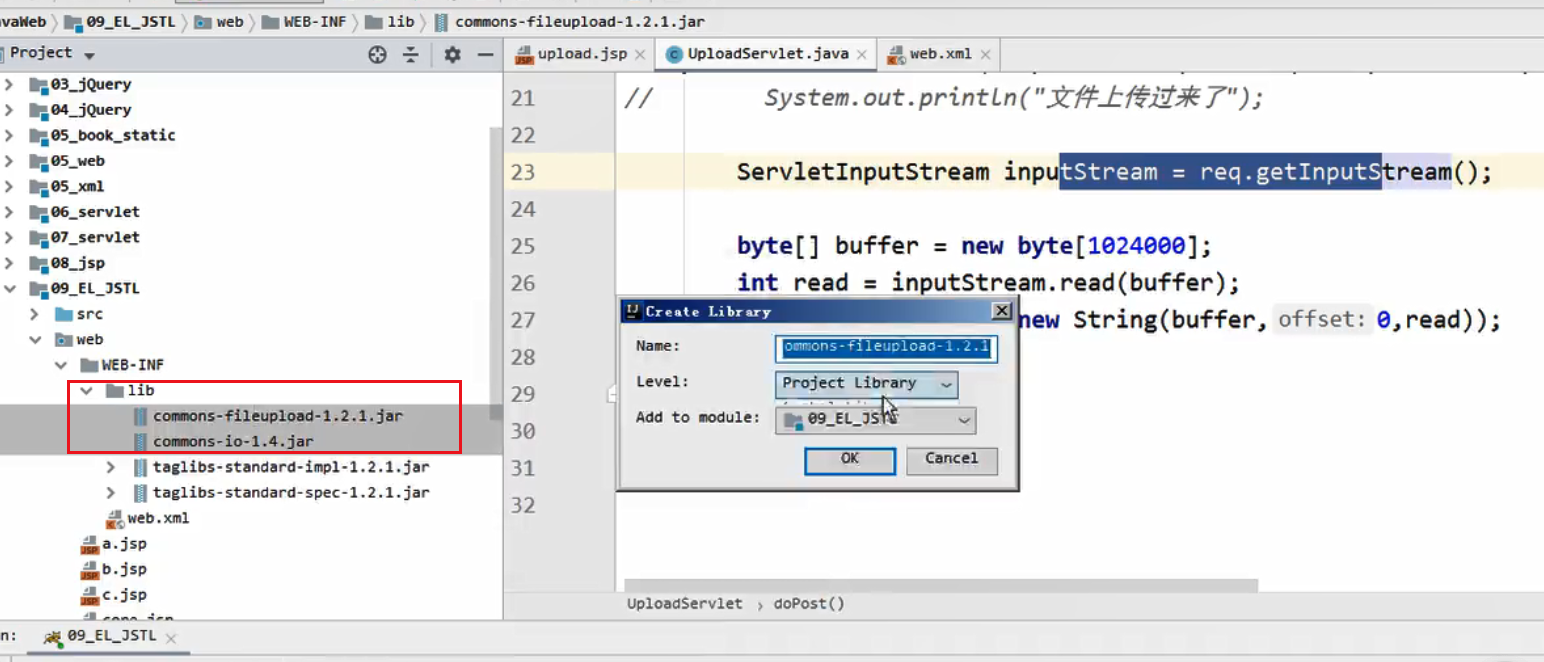Image resolution: width=1544 pixels, height=662 pixels.
Task: Expand taglibs-standard-impl-1.2.1.jar
Action: 111,467
